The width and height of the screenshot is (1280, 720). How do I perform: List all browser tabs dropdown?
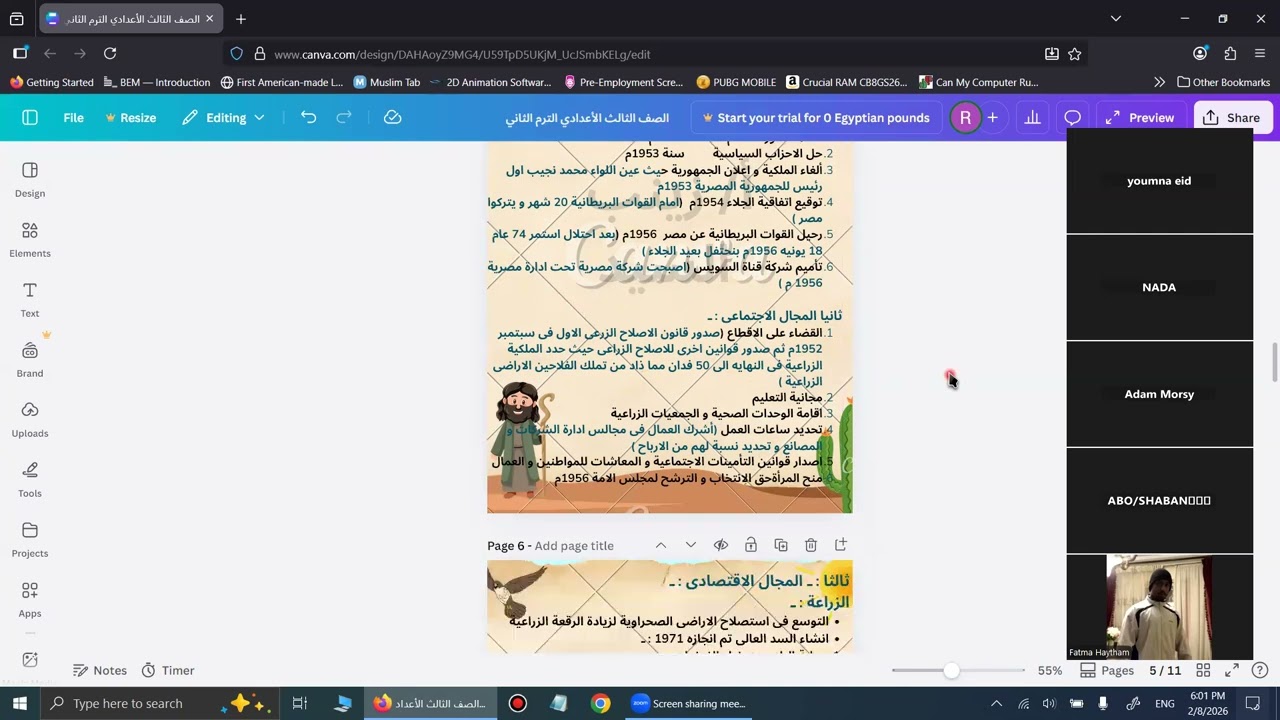coord(1116,18)
